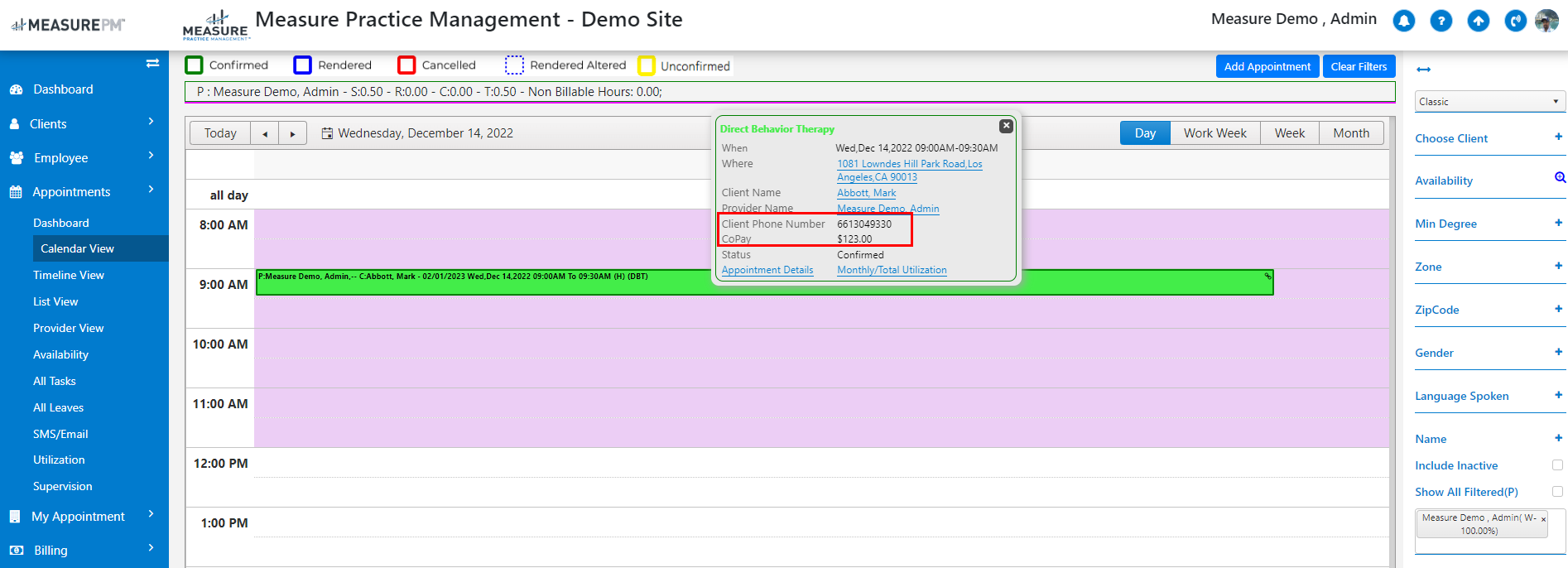Open the help question mark icon

(x=1441, y=21)
